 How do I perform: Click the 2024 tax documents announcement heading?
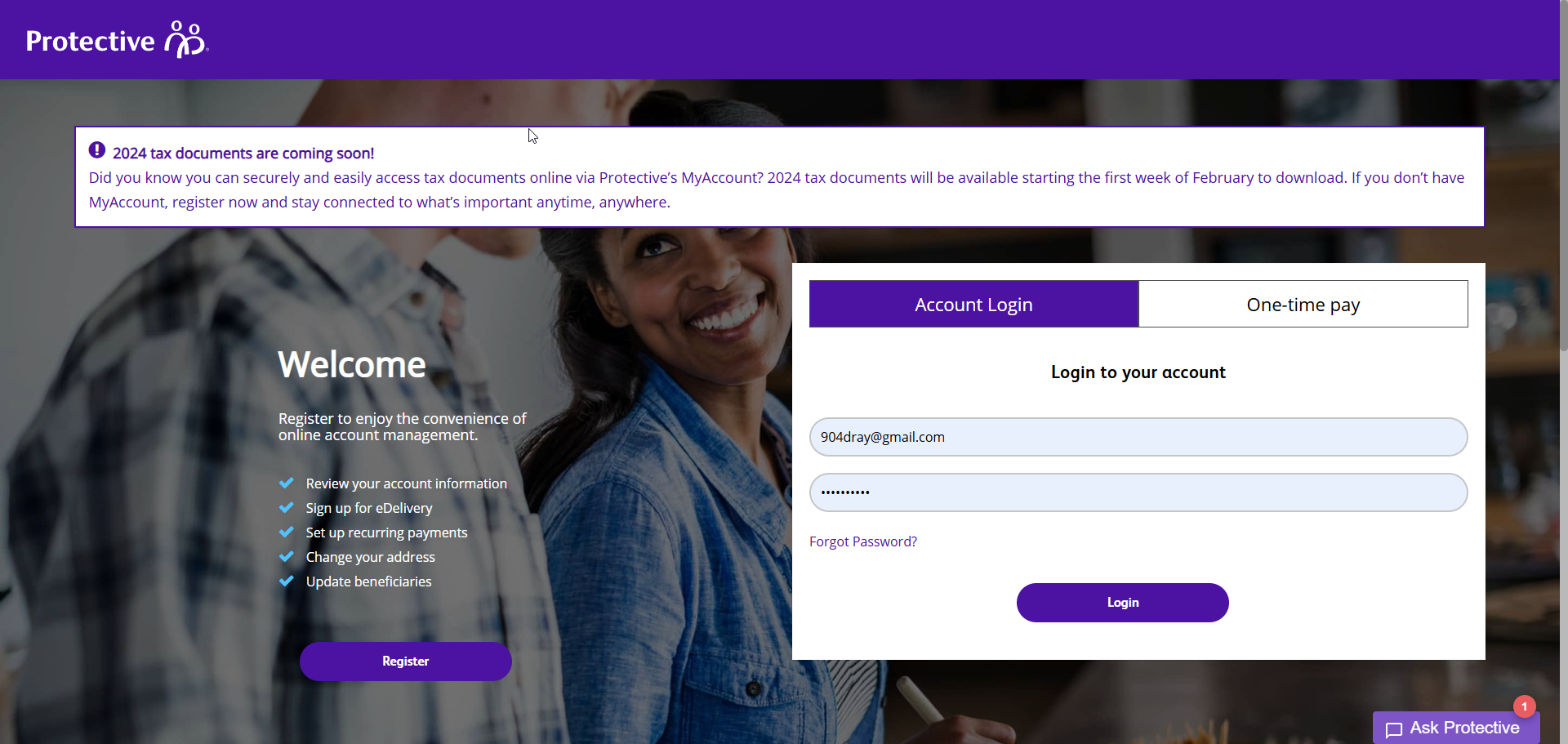pyautogui.click(x=243, y=153)
